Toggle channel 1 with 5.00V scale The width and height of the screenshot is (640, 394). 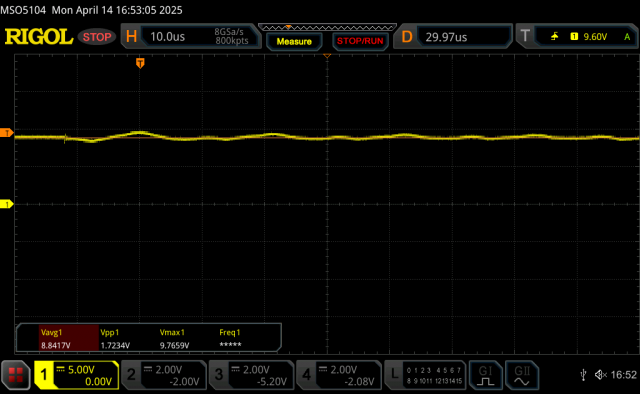pos(77,375)
